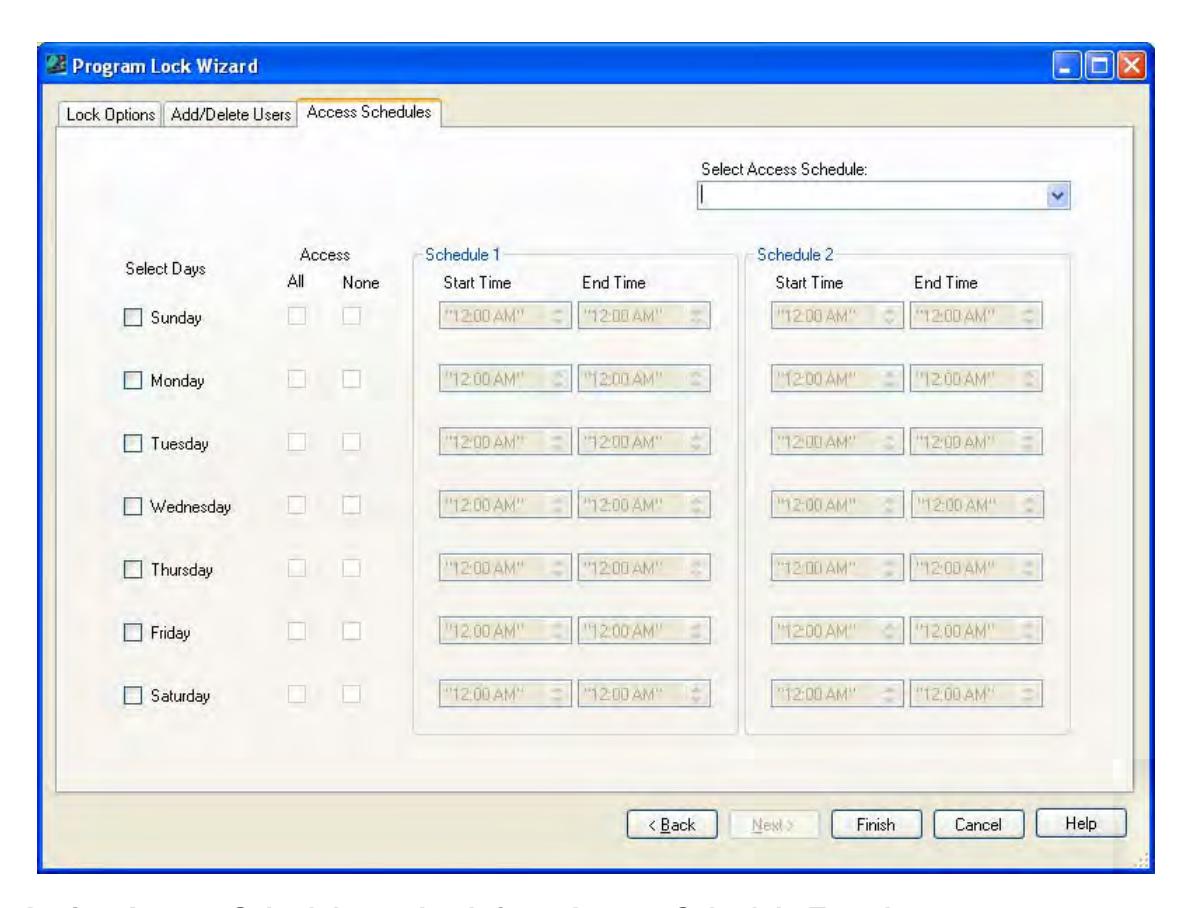Tick the Access None box for Sunday
This screenshot has width=1188, height=908.
click(x=351, y=315)
